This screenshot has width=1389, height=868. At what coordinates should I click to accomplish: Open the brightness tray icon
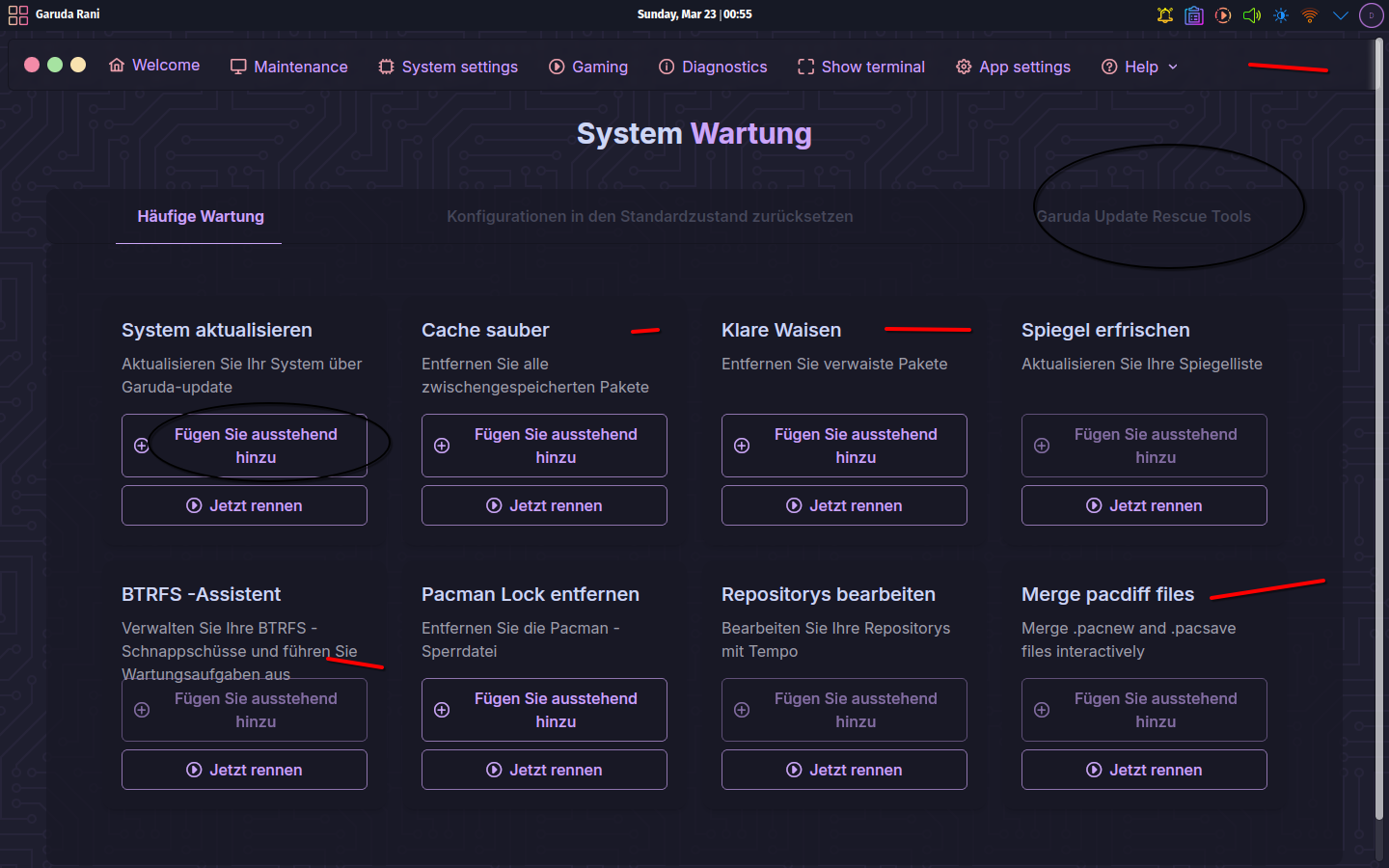click(x=1281, y=14)
